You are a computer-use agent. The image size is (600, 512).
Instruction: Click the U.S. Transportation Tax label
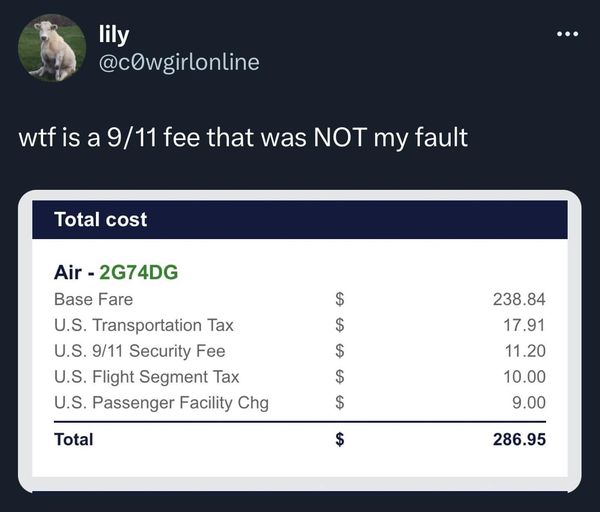[143, 325]
